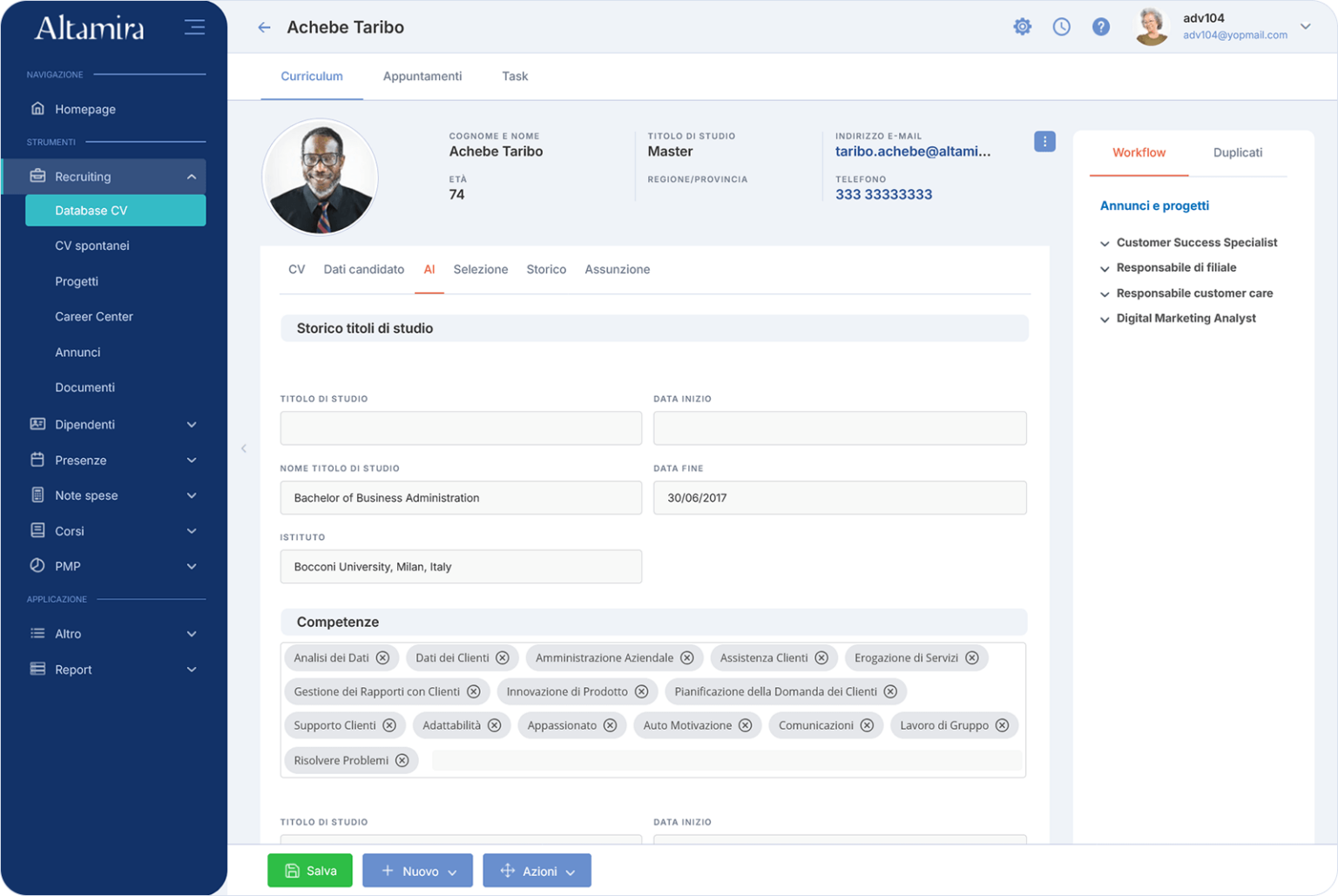Remove the Amministrazione Aziendale skill tag
Screen dimensions: 1338x896
click(x=687, y=657)
